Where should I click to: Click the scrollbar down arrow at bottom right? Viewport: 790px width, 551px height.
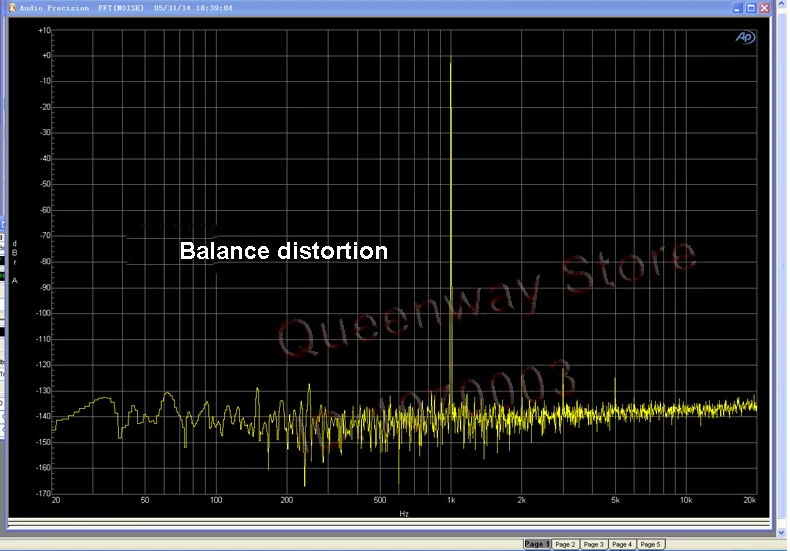coord(782,532)
